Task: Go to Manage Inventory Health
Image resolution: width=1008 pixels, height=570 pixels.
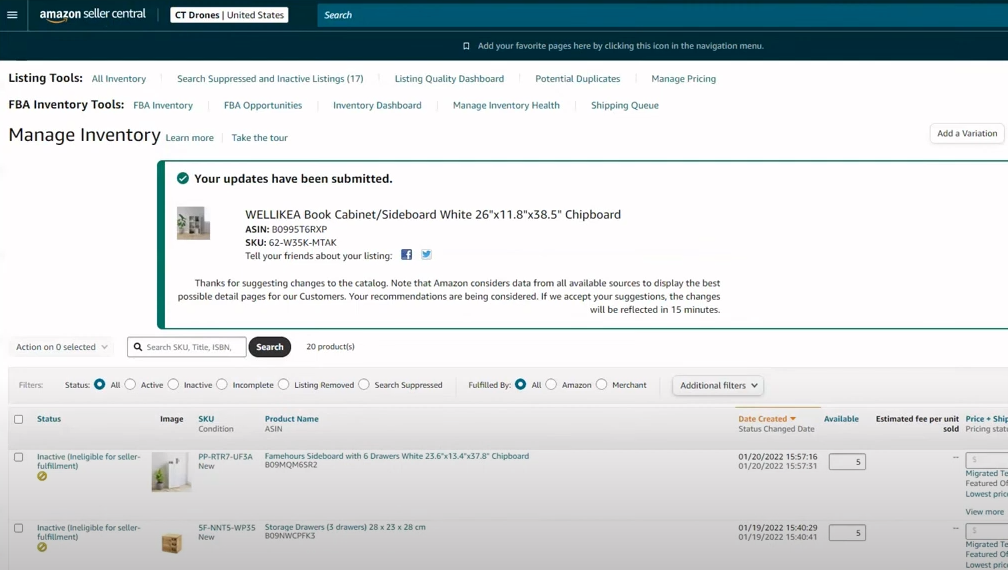Action: 506,105
